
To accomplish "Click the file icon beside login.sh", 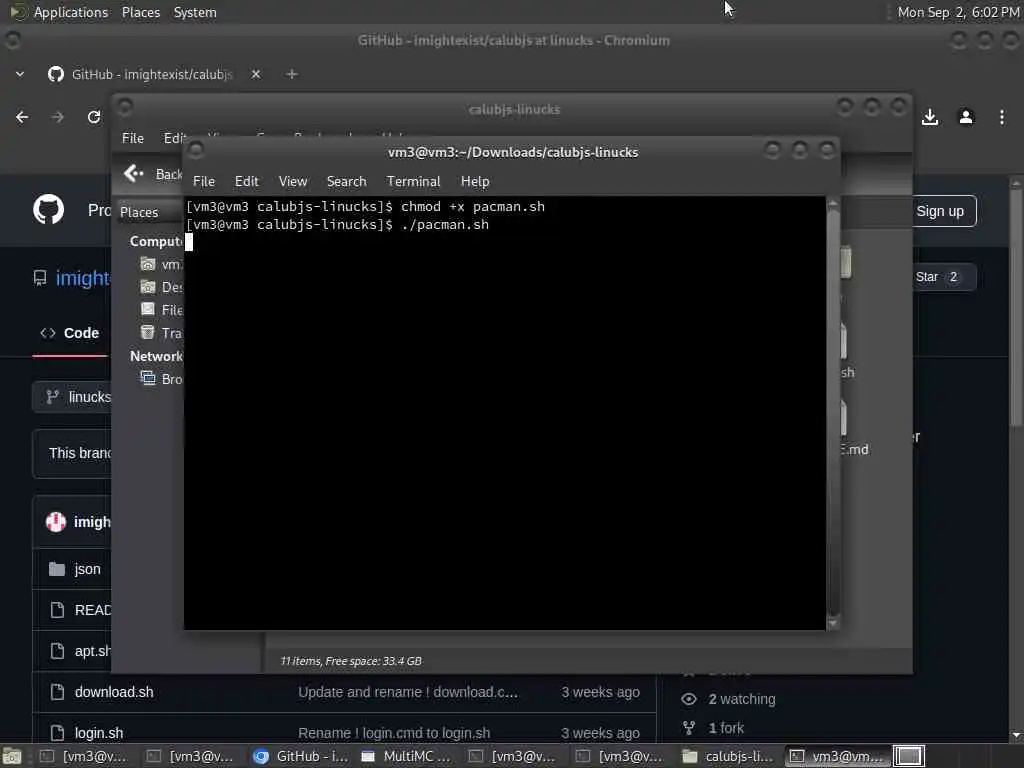I will click(57, 733).
